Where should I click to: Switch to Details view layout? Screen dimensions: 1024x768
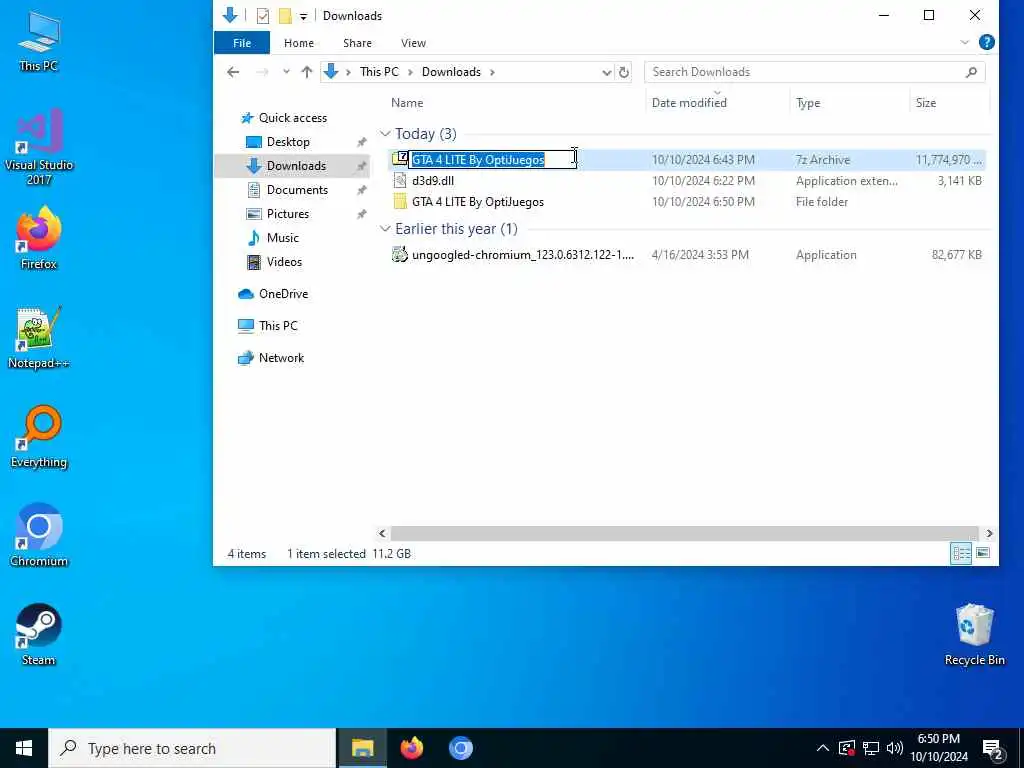(x=961, y=554)
